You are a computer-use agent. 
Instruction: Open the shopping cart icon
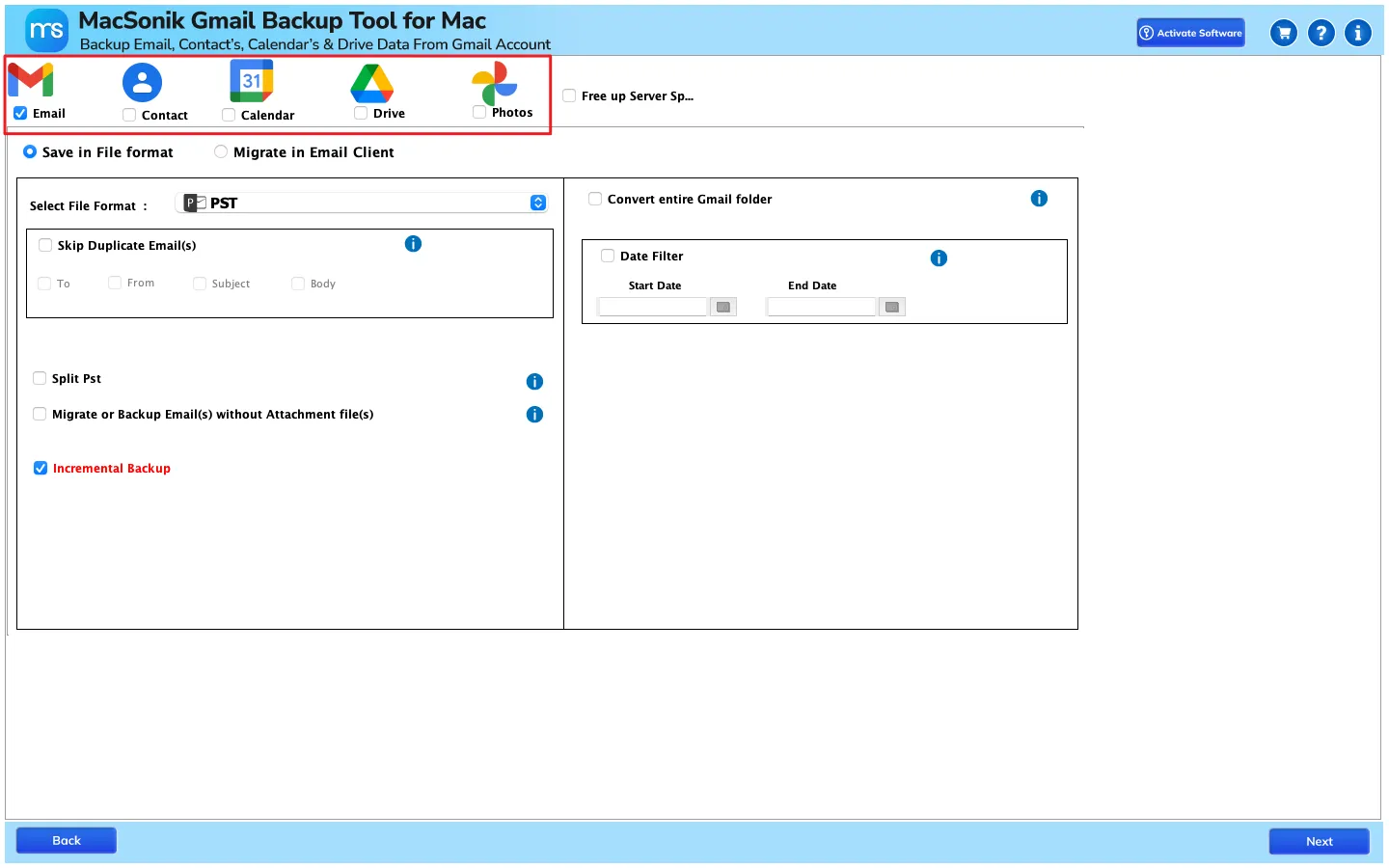(1284, 33)
